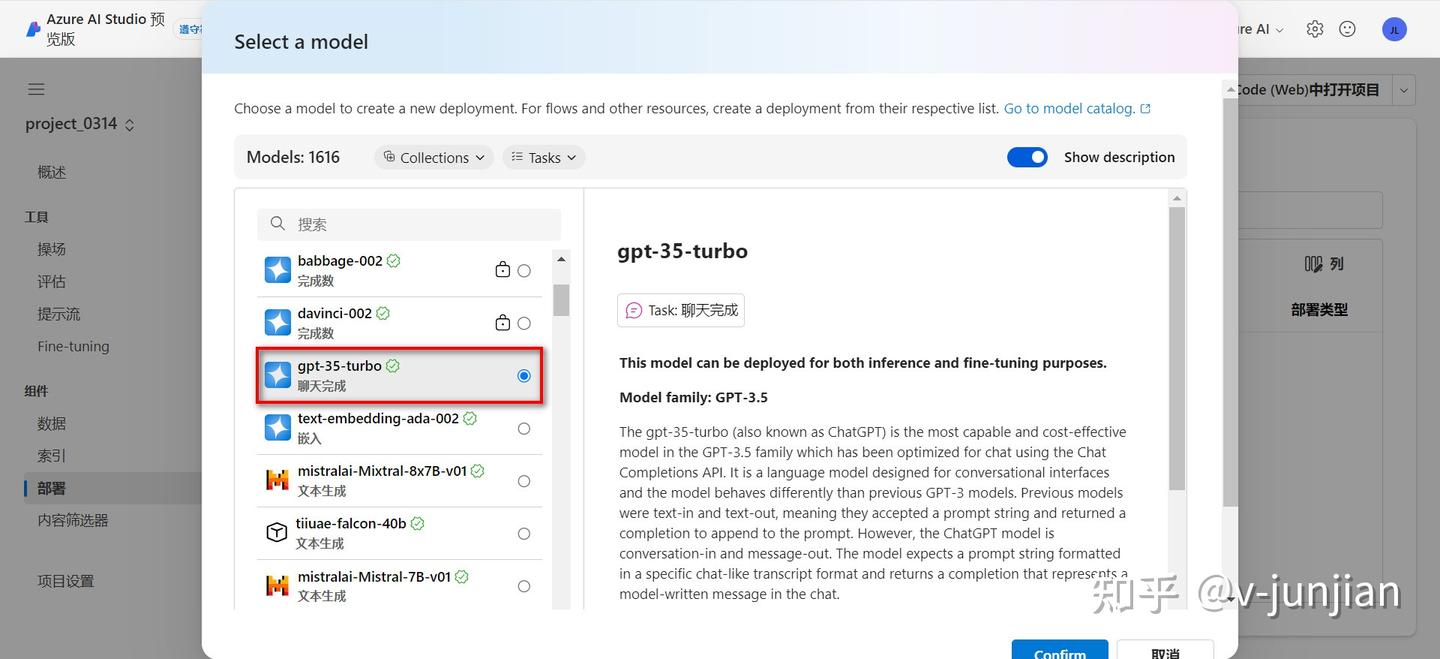Switch to the Fine-tuning sidebar item
Image resolution: width=1440 pixels, height=659 pixels.
pos(73,345)
